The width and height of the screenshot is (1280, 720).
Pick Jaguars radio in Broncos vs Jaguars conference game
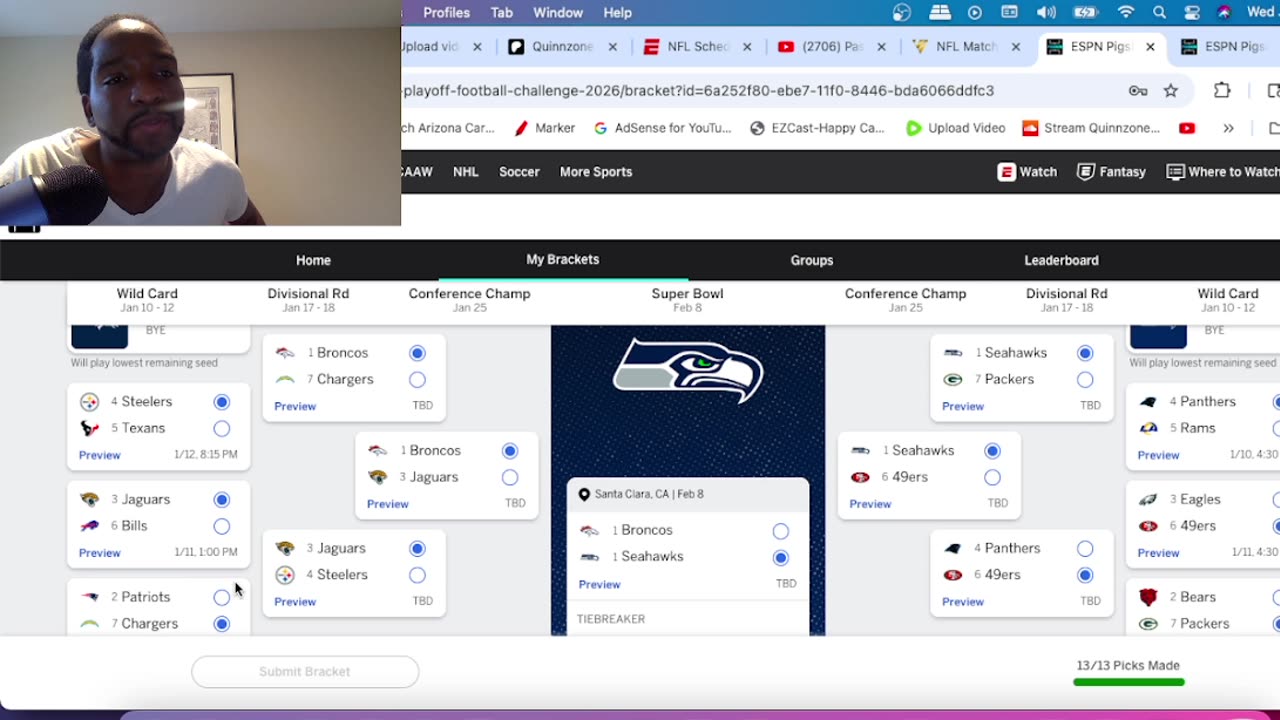pyautogui.click(x=510, y=478)
